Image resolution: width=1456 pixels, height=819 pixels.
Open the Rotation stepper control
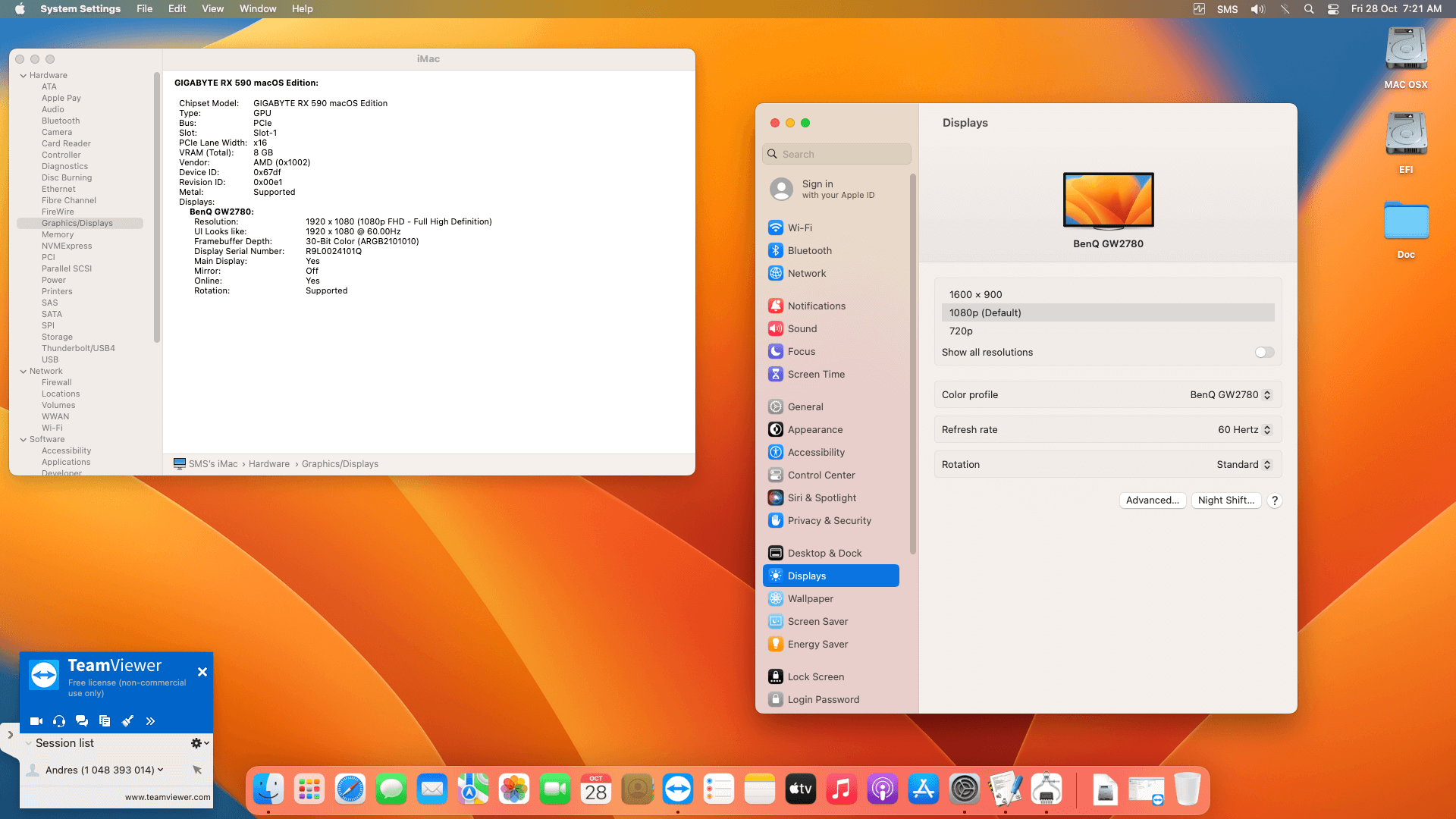pyautogui.click(x=1266, y=464)
